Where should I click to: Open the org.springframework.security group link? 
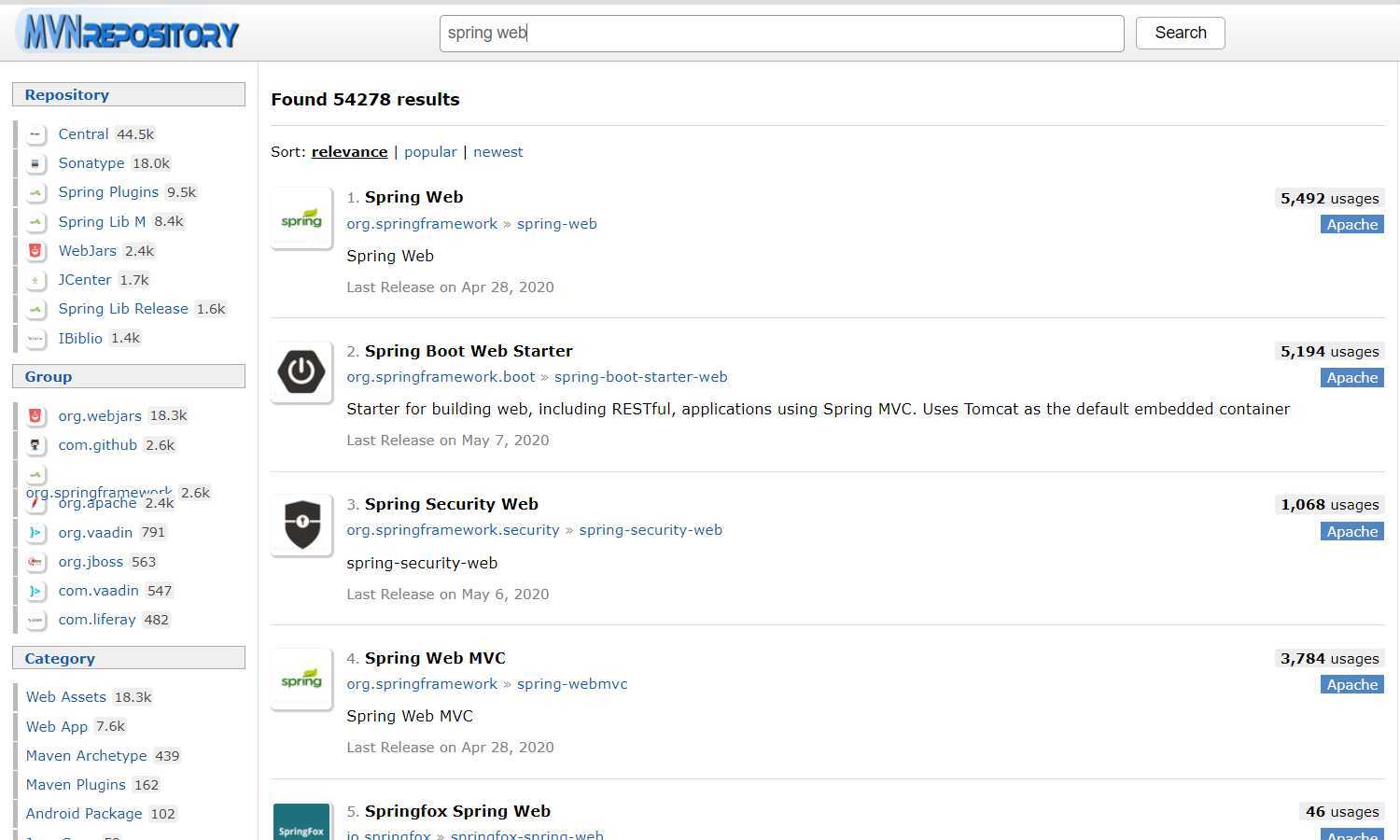click(x=453, y=530)
